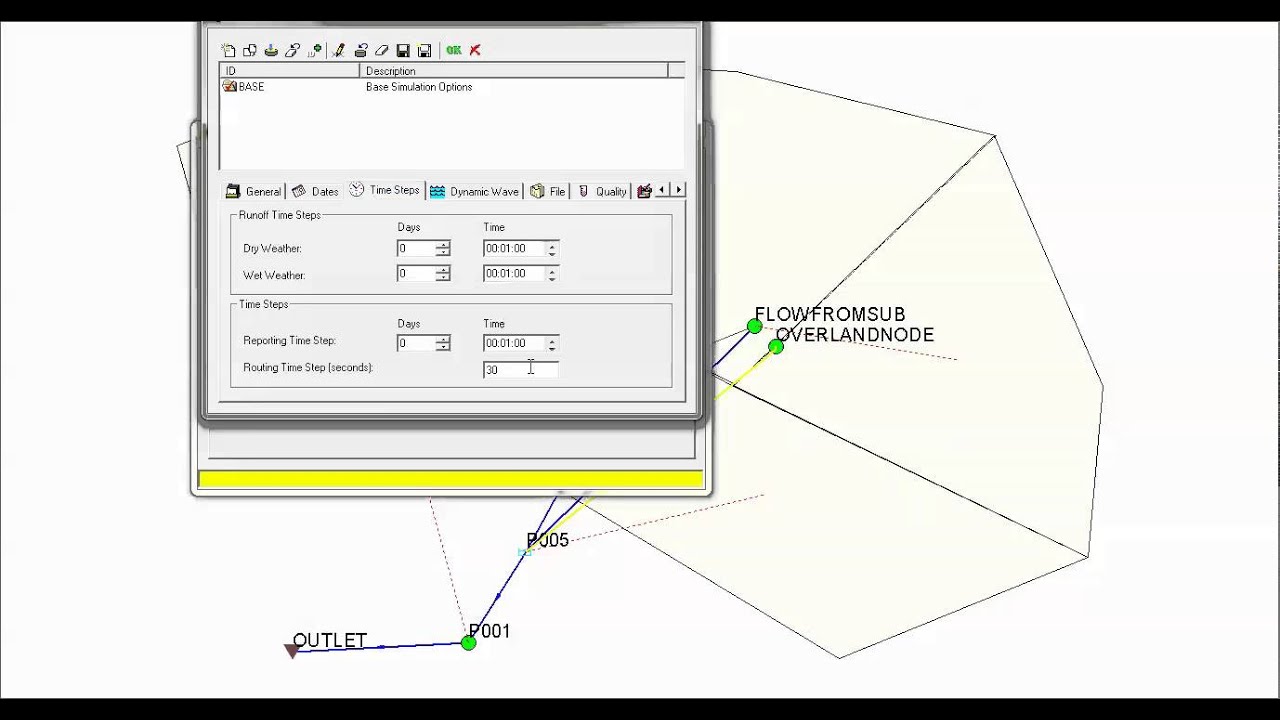
Task: Click the fourth toolbar icon with link shape
Action: pos(292,50)
